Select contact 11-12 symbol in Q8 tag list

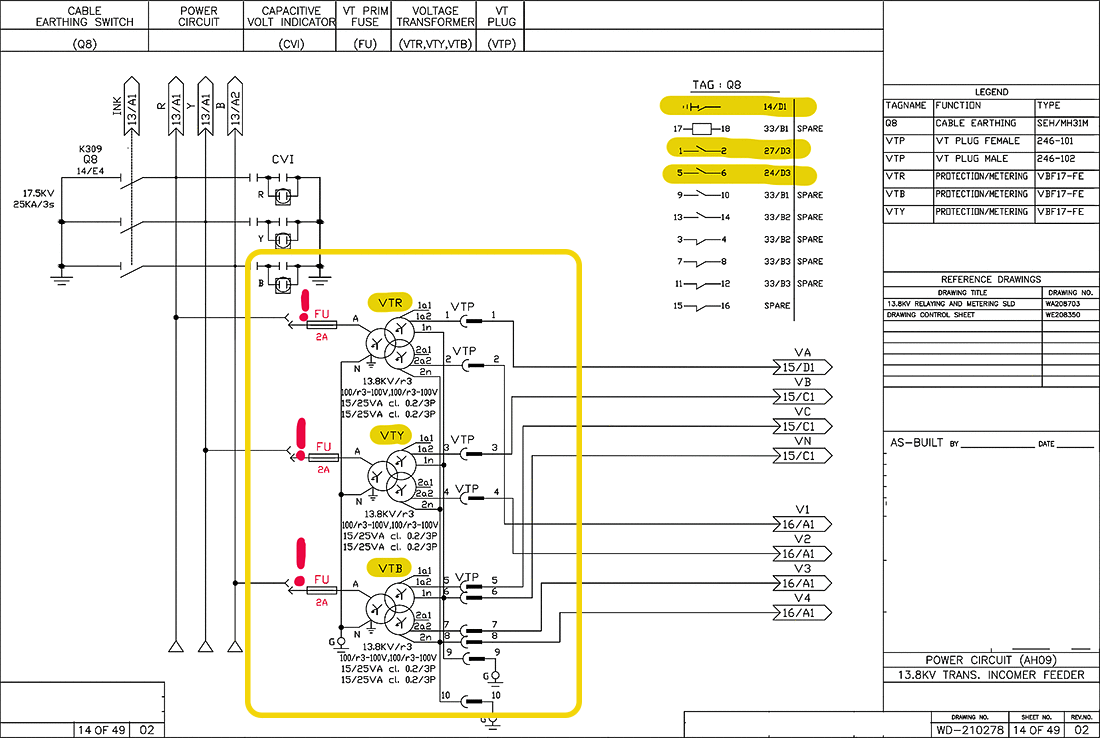[702, 284]
